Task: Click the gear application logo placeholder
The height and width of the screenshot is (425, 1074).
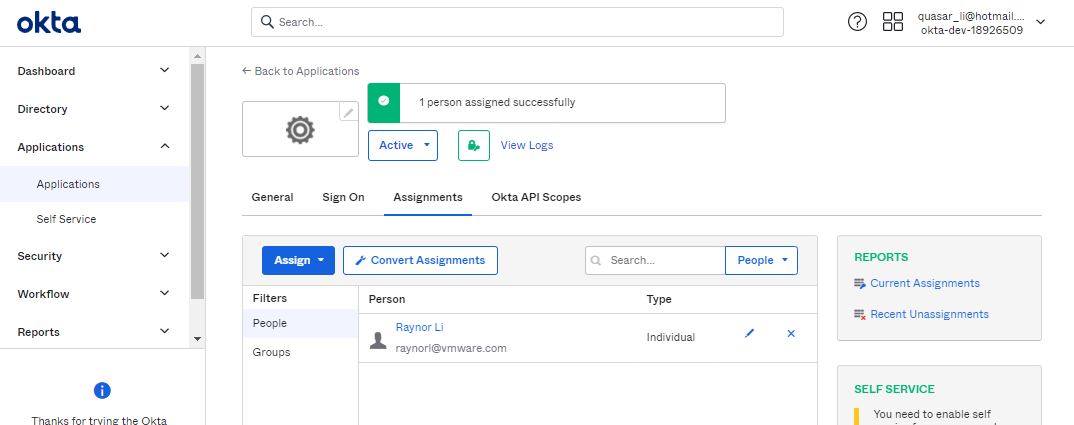Action: (300, 130)
